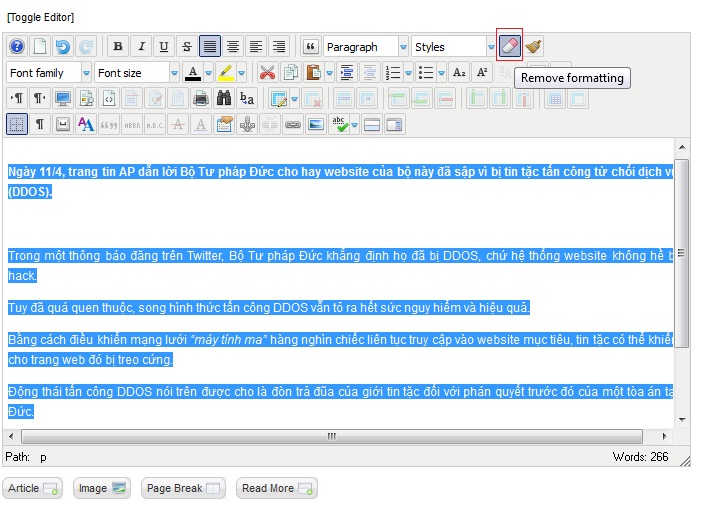This screenshot has height=511, width=705.
Task: Click the print icon
Action: 200,98
